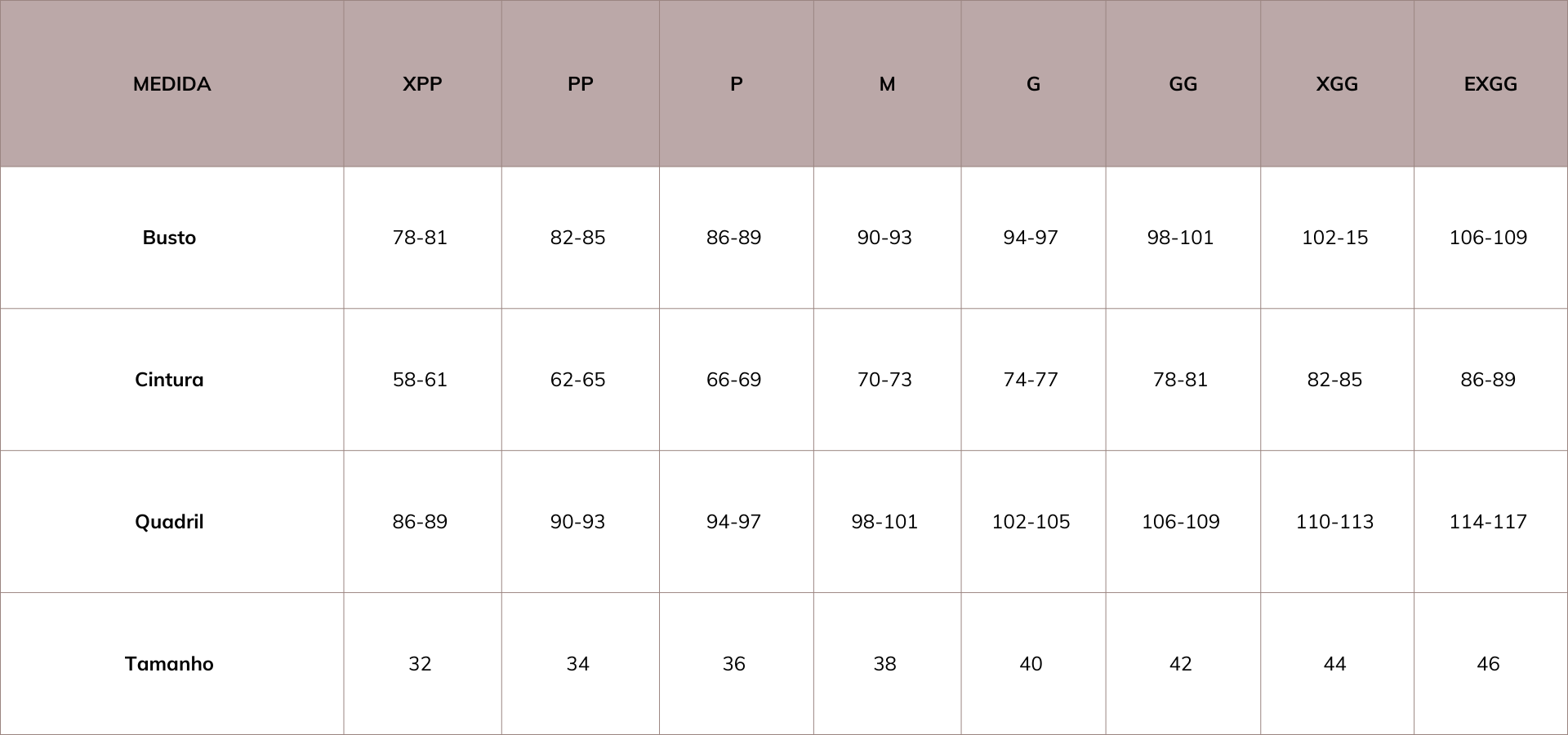
Task: Select the Cintura row label
Action: pos(169,380)
